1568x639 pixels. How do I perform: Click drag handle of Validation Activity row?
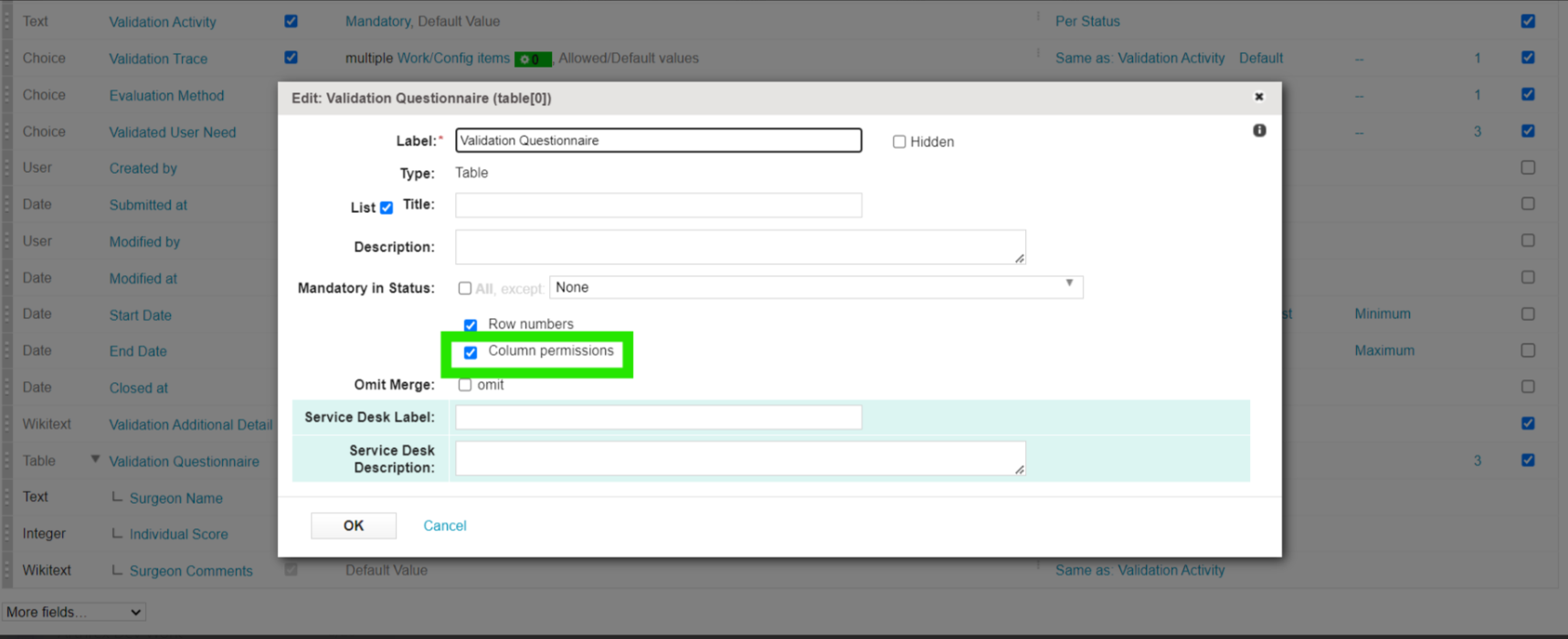(7, 21)
